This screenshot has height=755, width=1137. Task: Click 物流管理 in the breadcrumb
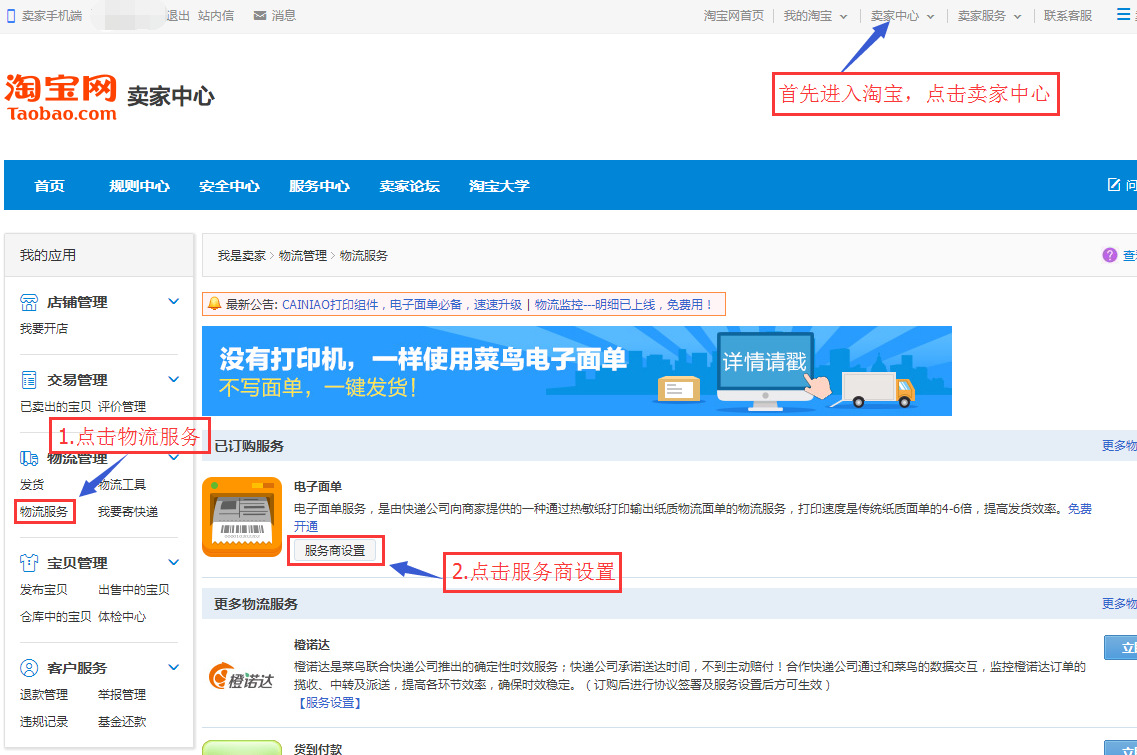point(302,255)
